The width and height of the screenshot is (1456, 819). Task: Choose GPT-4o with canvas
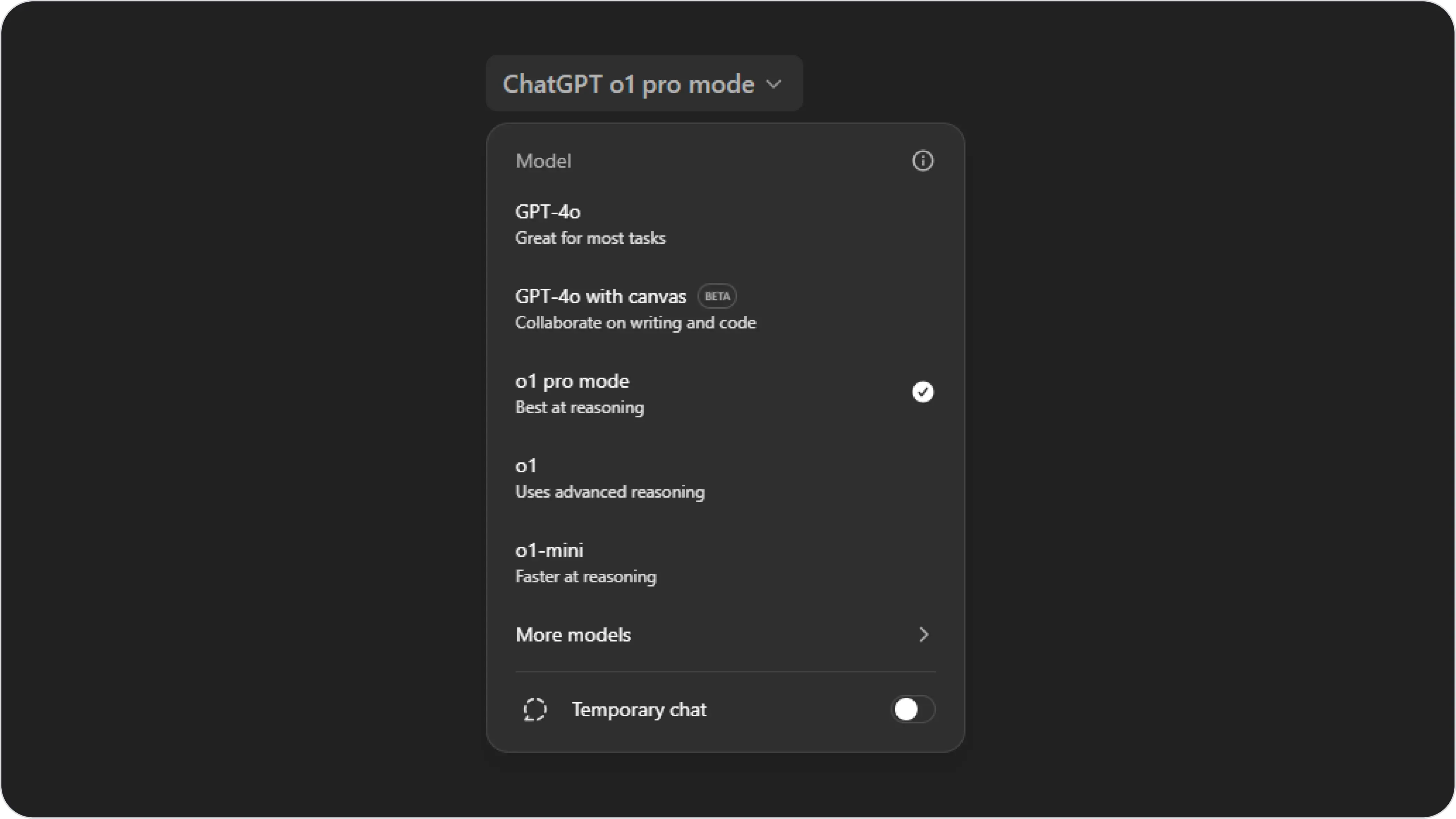point(725,309)
